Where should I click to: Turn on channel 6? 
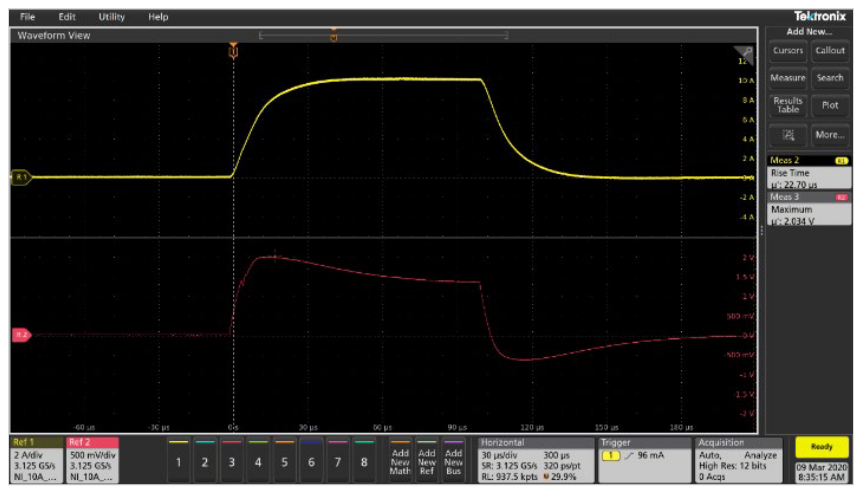click(x=311, y=460)
